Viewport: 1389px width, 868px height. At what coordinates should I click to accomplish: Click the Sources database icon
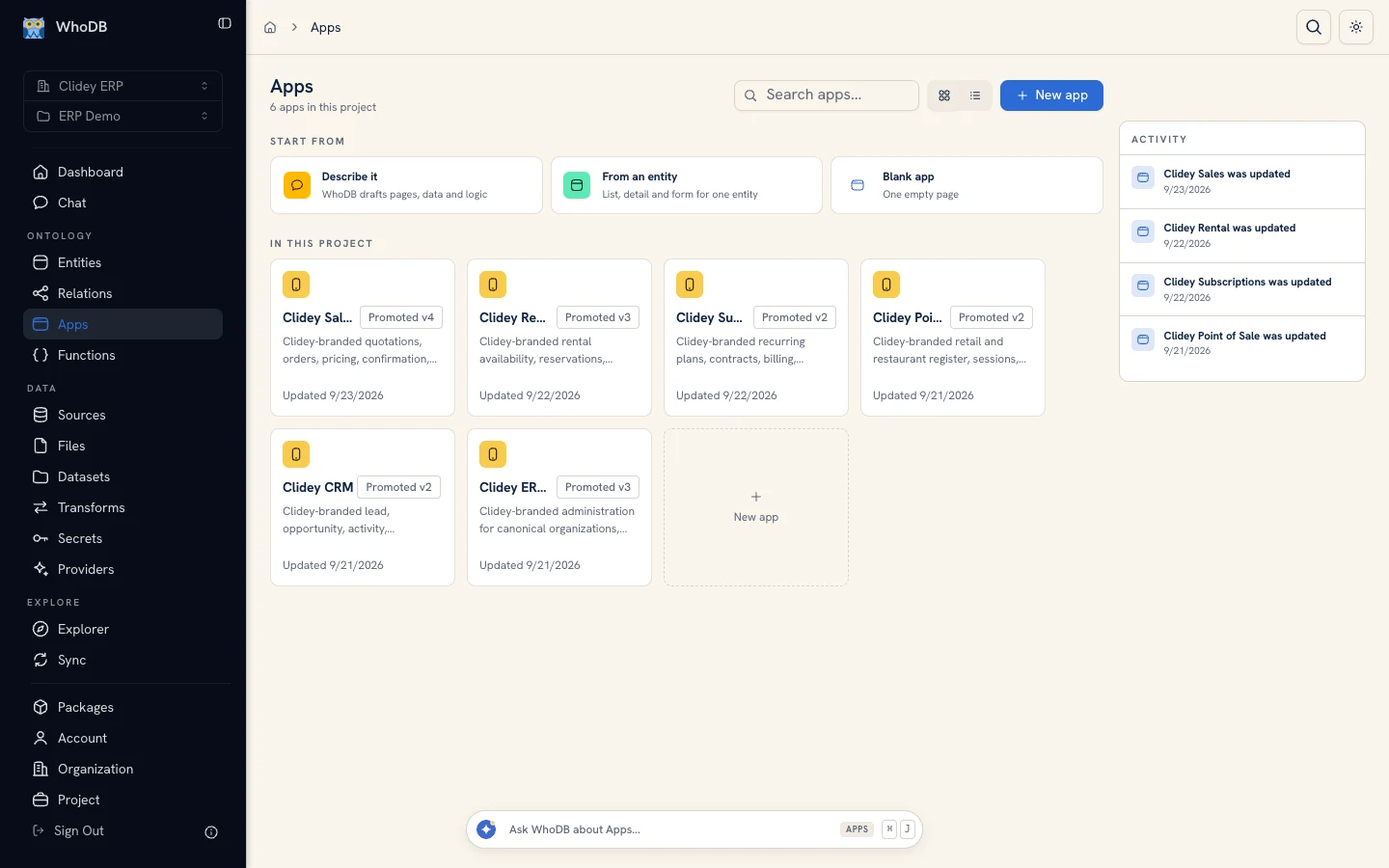click(41, 415)
